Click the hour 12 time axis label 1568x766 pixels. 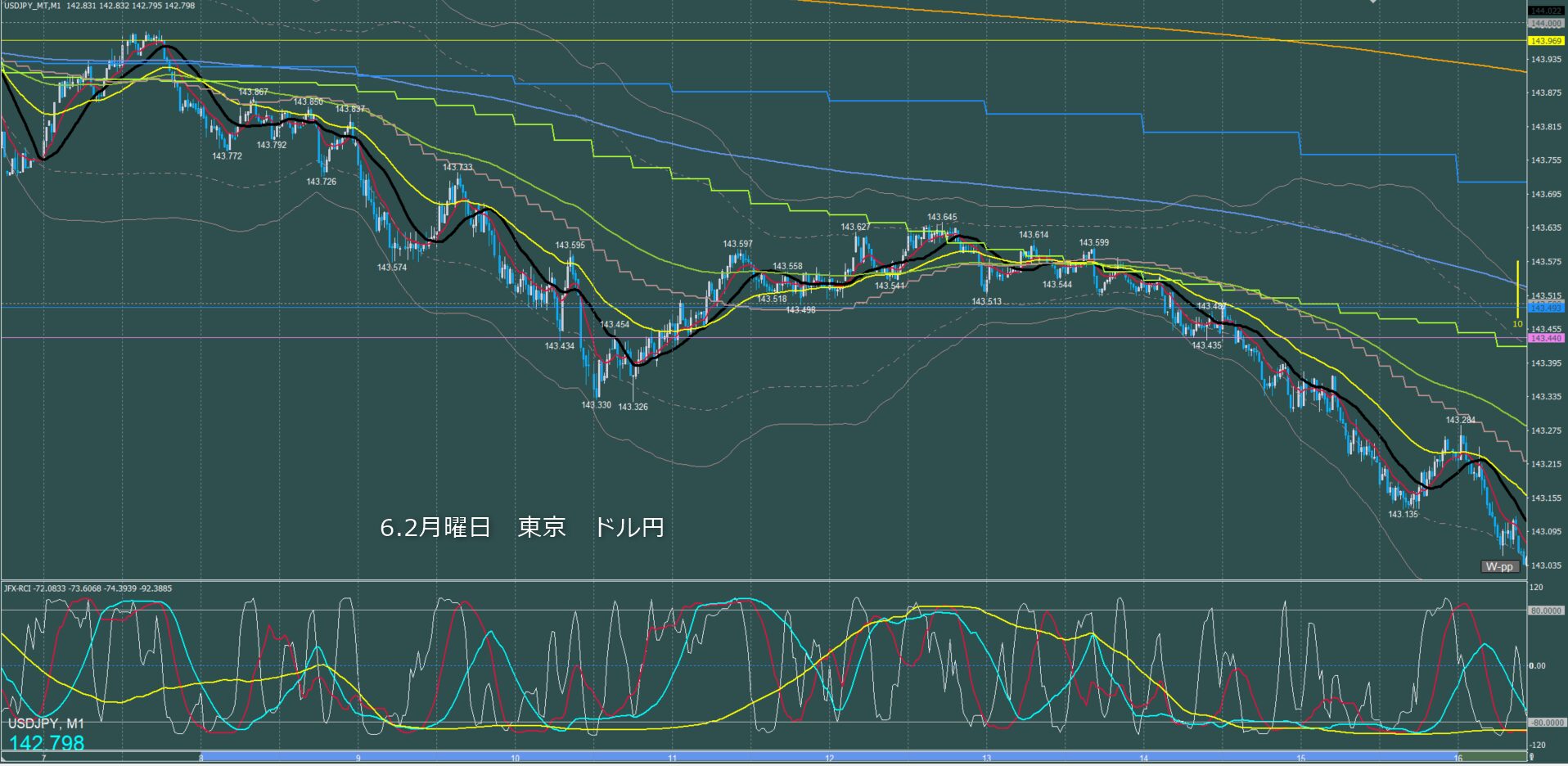829,759
